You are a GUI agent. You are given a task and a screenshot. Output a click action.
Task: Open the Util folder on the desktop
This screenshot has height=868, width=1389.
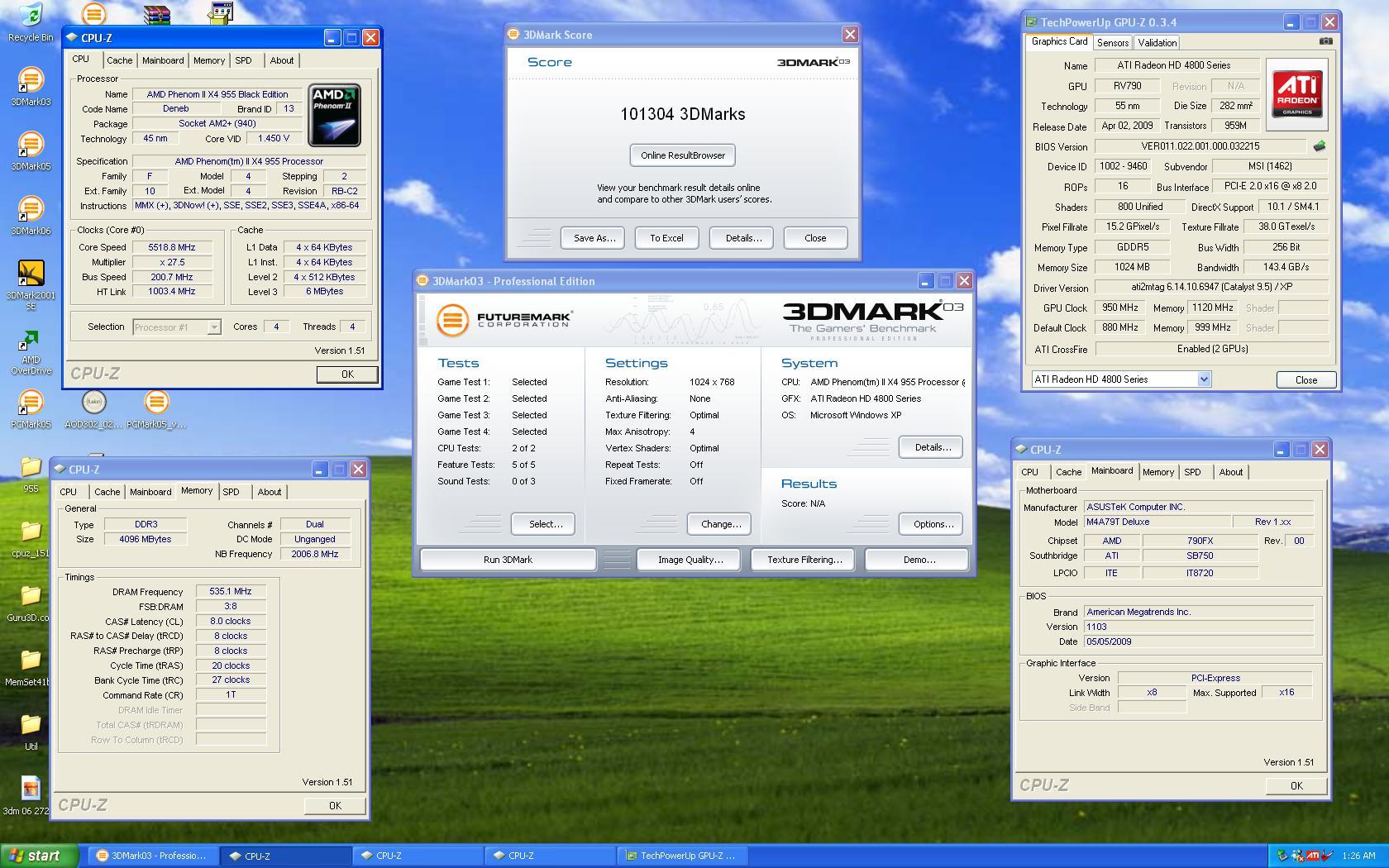pyautogui.click(x=31, y=731)
